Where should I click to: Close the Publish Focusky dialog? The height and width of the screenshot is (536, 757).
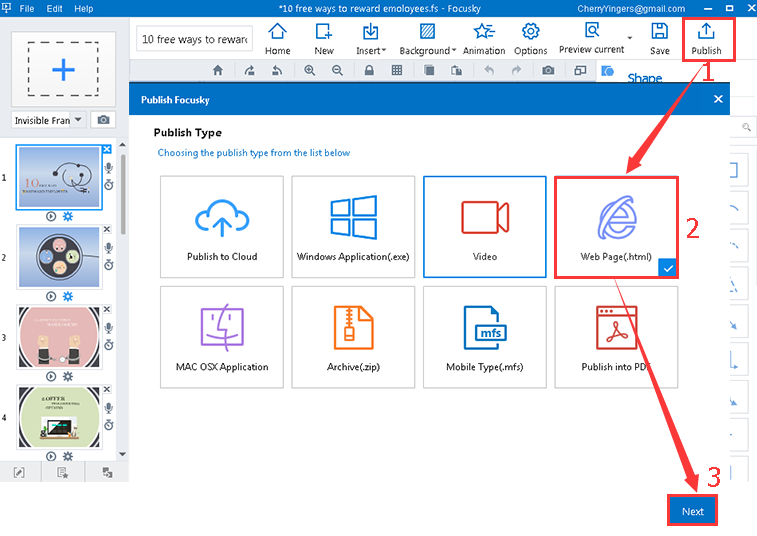point(718,99)
